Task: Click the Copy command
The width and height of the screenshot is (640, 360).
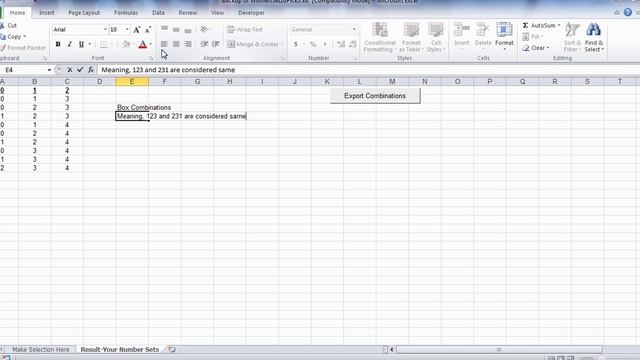Action: [x=11, y=36]
